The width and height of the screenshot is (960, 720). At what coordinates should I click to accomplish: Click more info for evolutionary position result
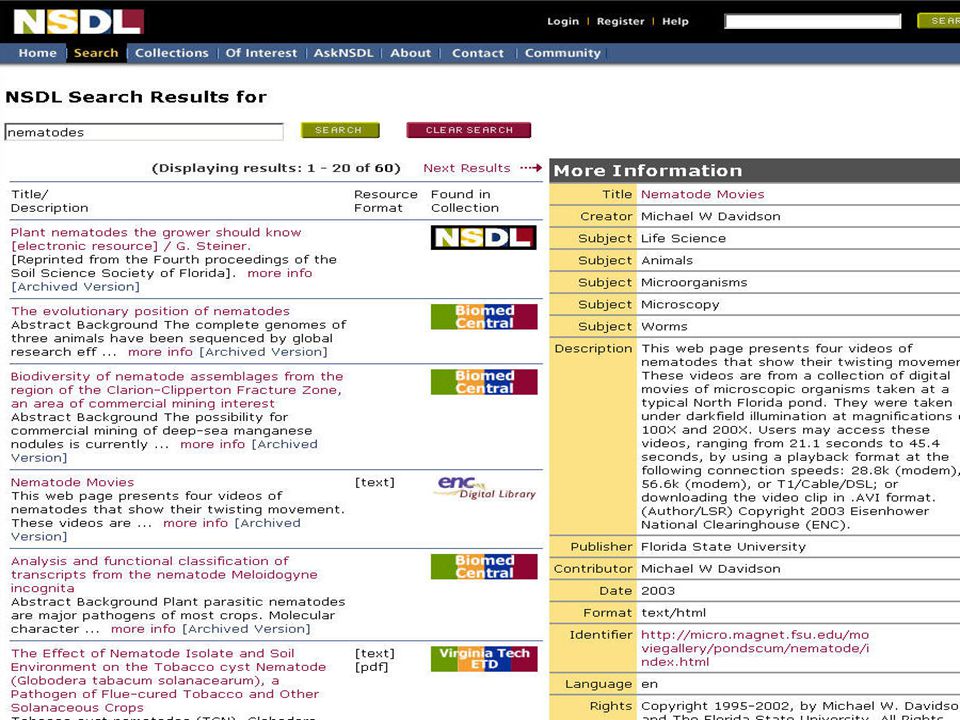pyautogui.click(x=160, y=352)
